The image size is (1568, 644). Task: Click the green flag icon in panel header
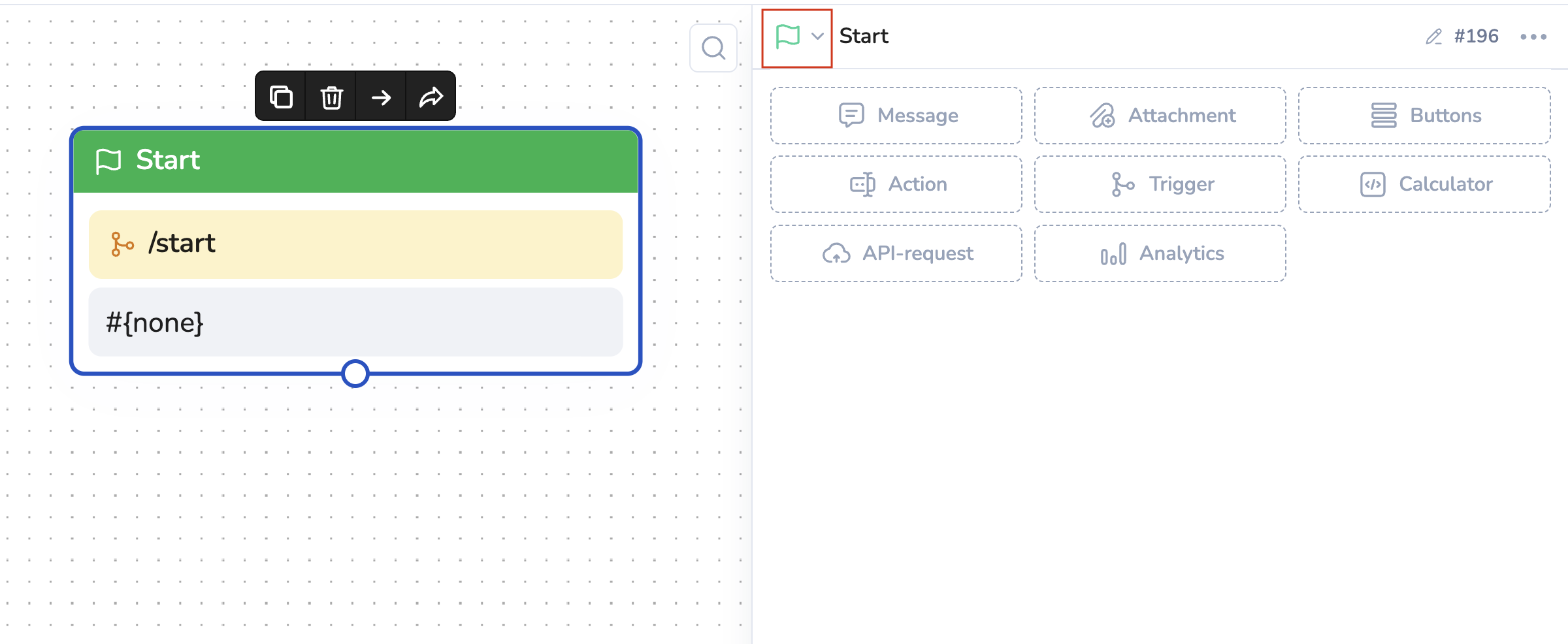tap(787, 37)
